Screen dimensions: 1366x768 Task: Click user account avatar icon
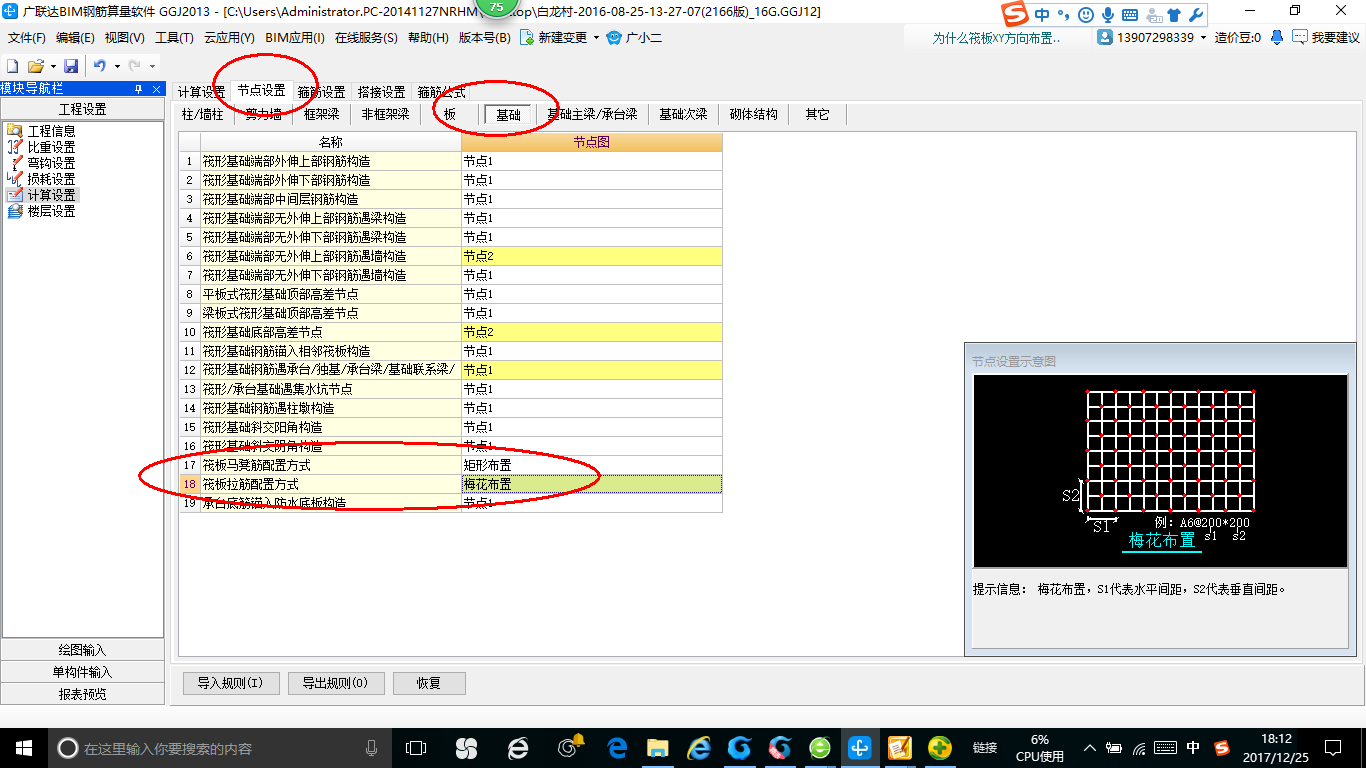1105,37
